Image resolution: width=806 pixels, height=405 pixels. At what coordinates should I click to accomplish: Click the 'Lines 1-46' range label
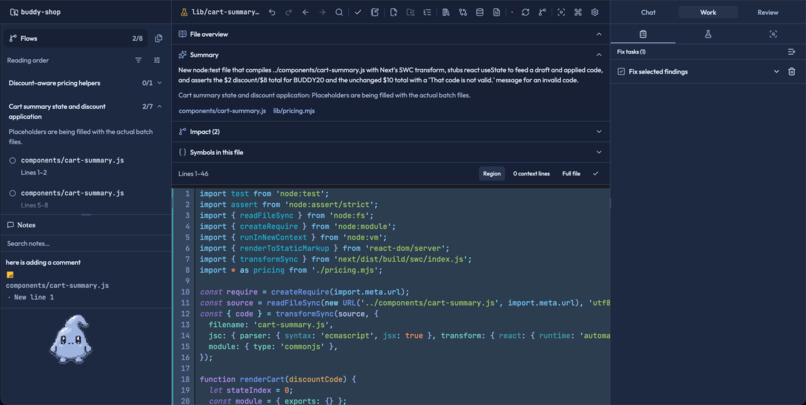point(193,174)
